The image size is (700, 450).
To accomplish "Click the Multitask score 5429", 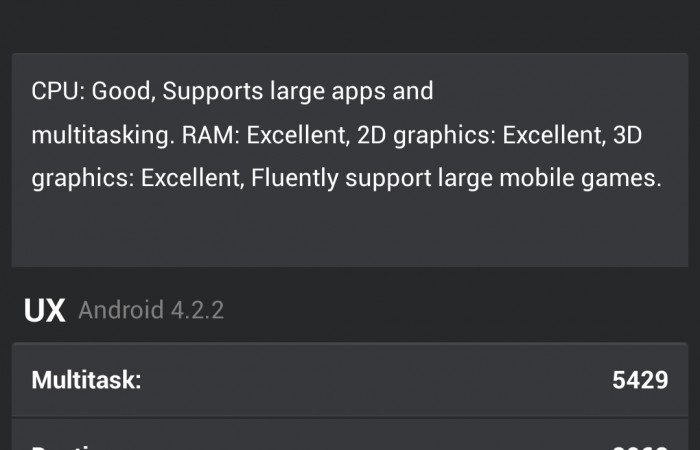I will tap(640, 380).
